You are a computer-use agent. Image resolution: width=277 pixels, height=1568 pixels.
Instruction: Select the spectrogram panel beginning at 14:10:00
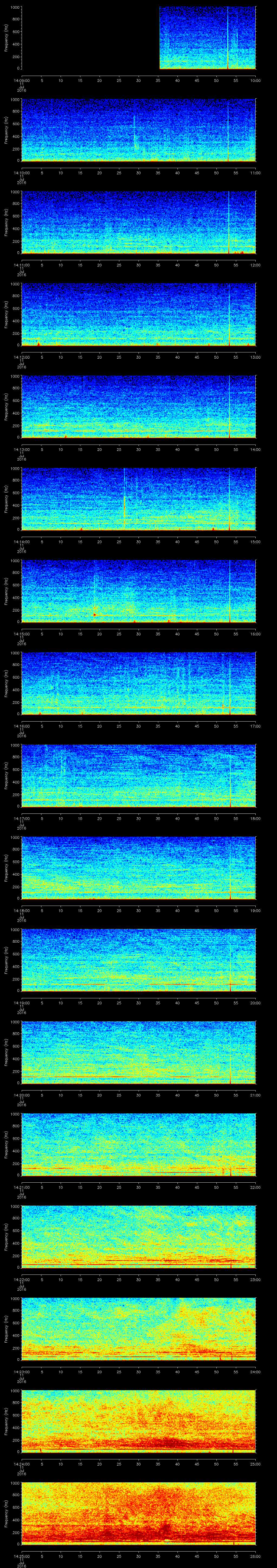[x=138, y=130]
